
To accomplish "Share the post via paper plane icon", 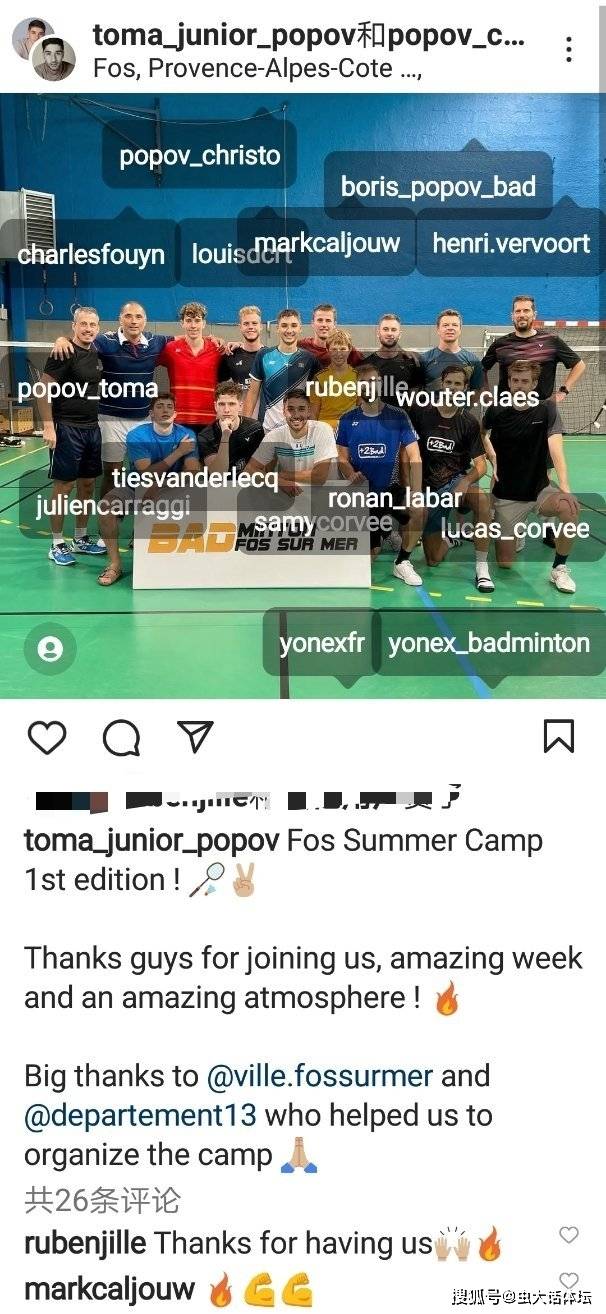I will 195,736.
